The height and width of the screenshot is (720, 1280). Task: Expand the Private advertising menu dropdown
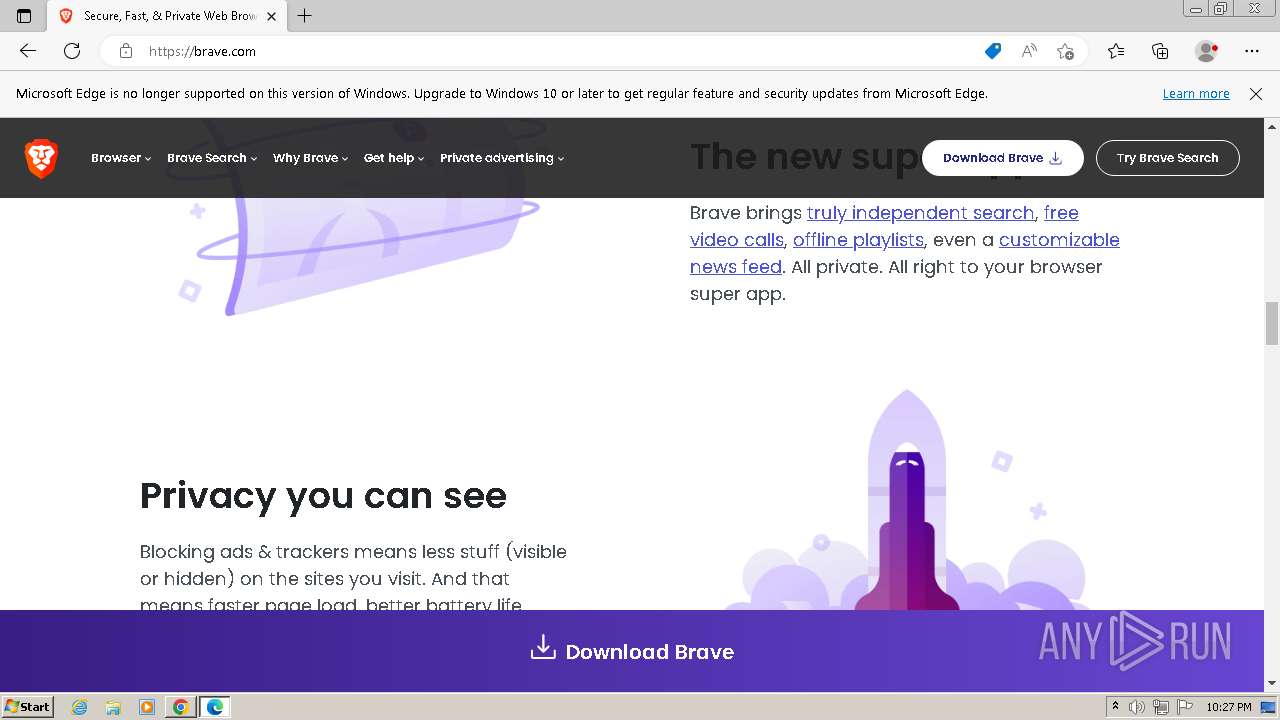coord(502,158)
